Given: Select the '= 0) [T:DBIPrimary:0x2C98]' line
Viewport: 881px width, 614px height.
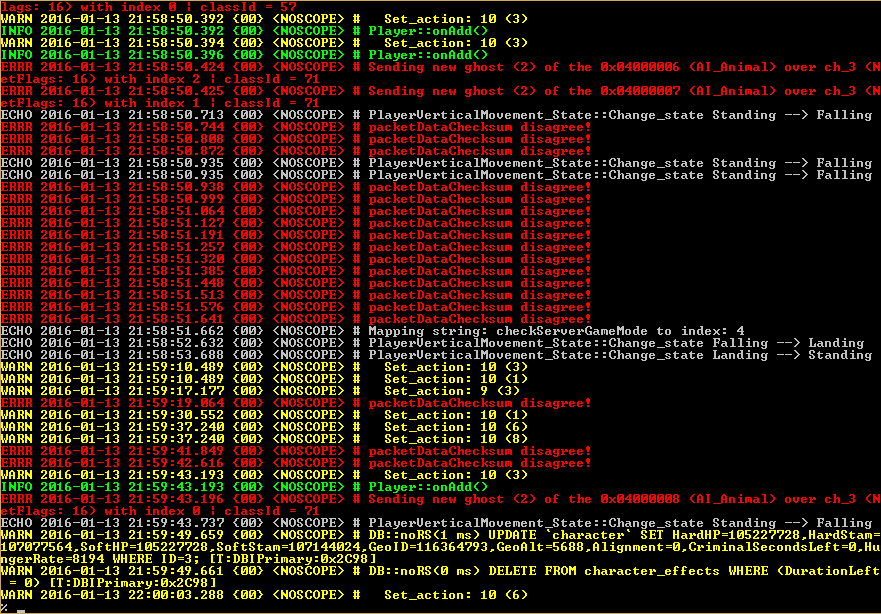Looking at the screenshot, I should [x=112, y=583].
